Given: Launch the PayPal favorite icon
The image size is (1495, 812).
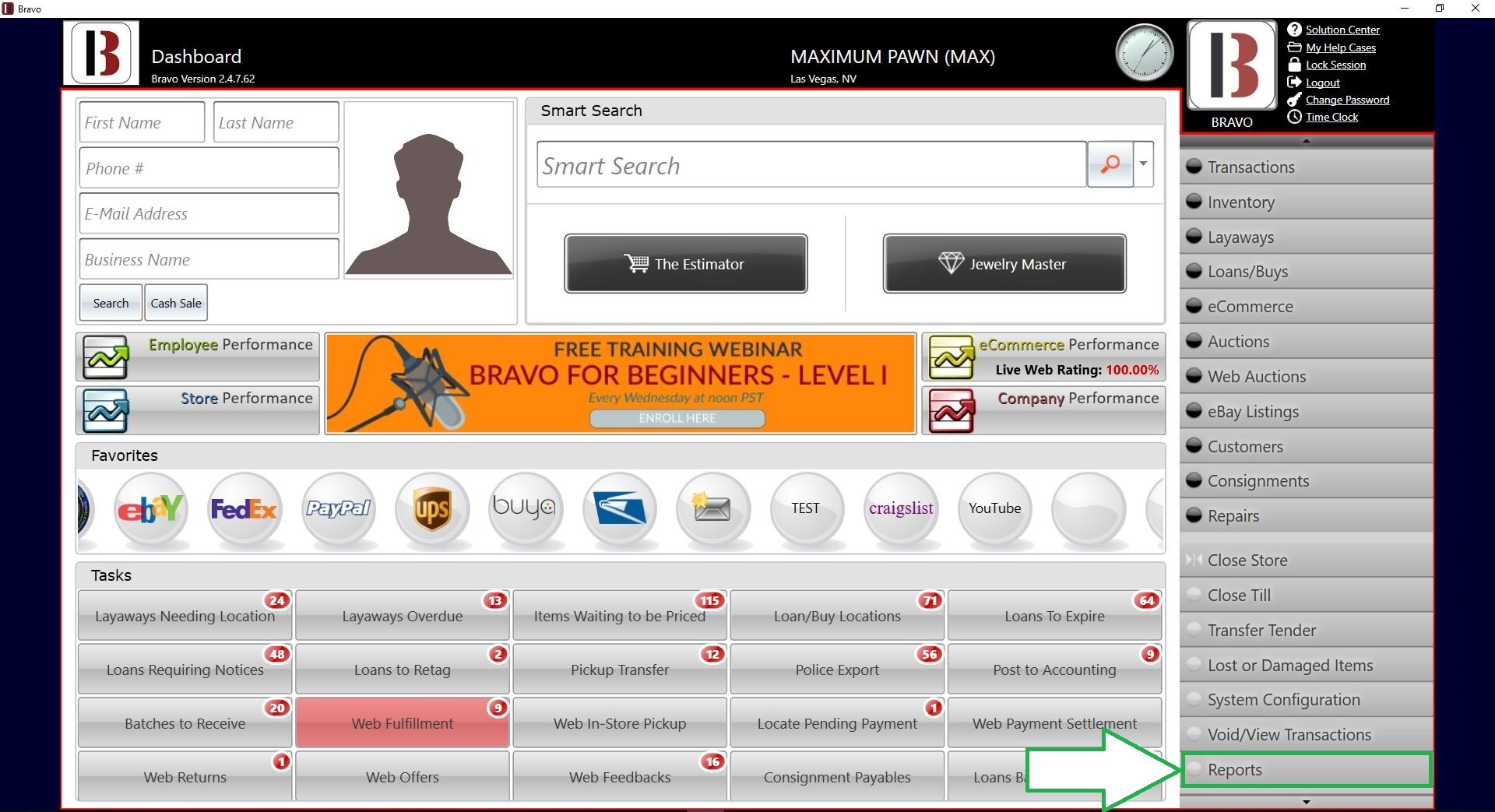Looking at the screenshot, I should click(338, 509).
